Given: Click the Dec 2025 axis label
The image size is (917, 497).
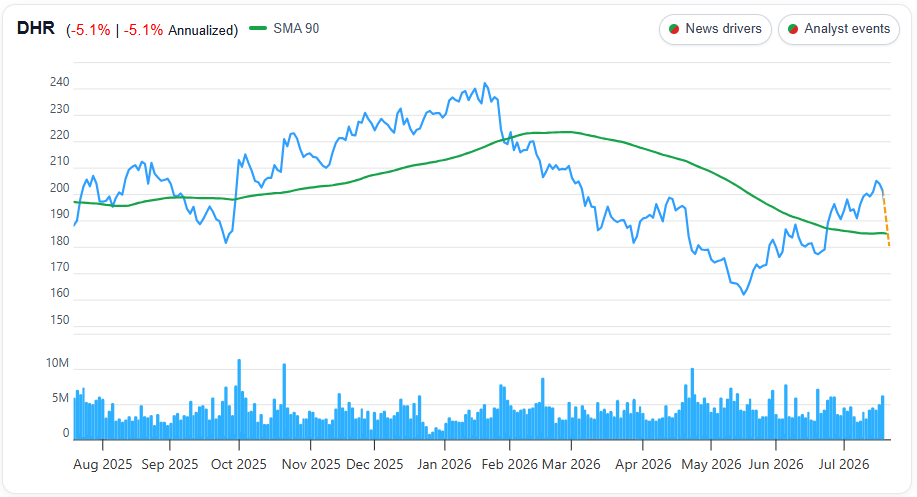Looking at the screenshot, I should click(374, 464).
